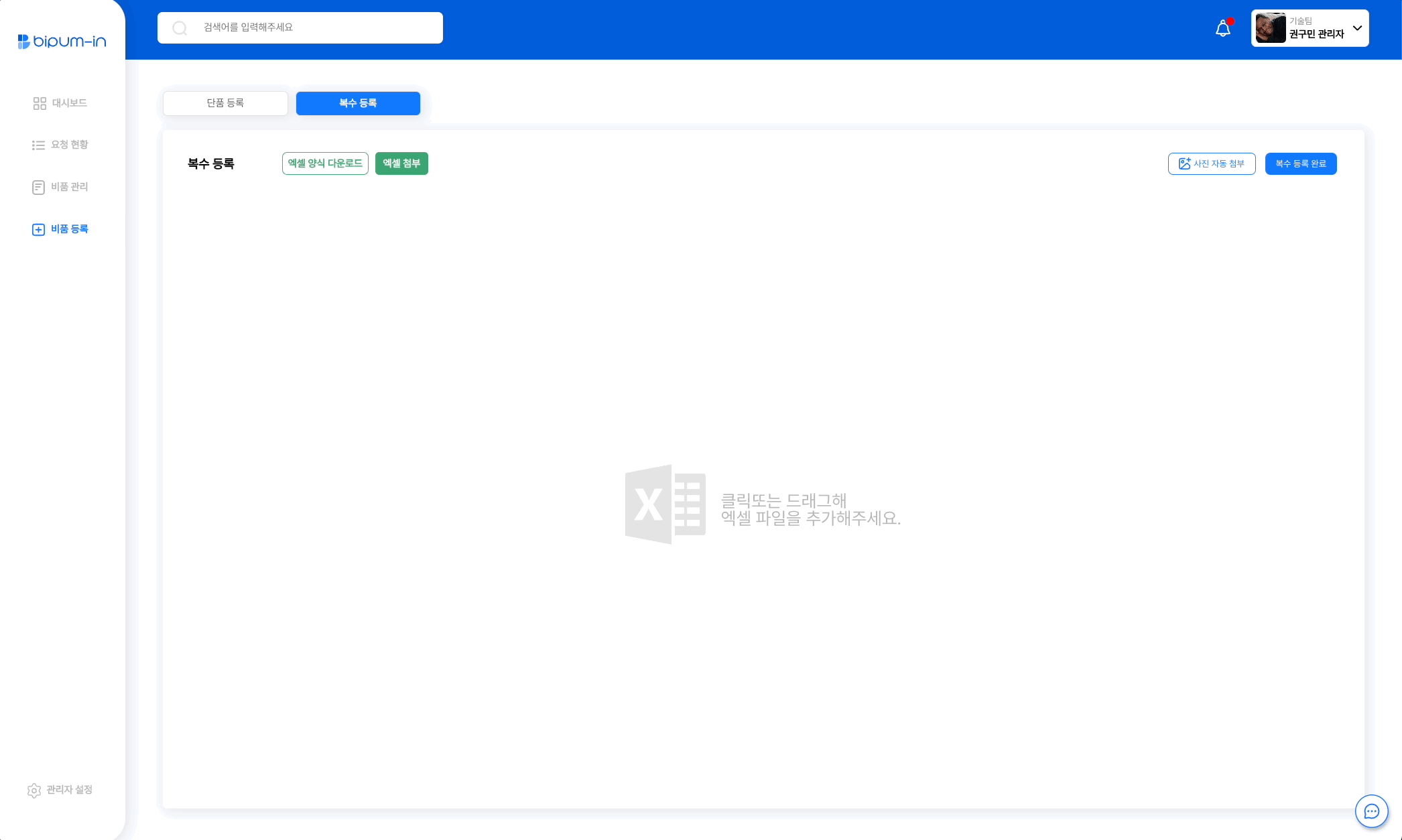Switch to the 단품 등록 tab
1402x840 pixels.
[x=225, y=103]
